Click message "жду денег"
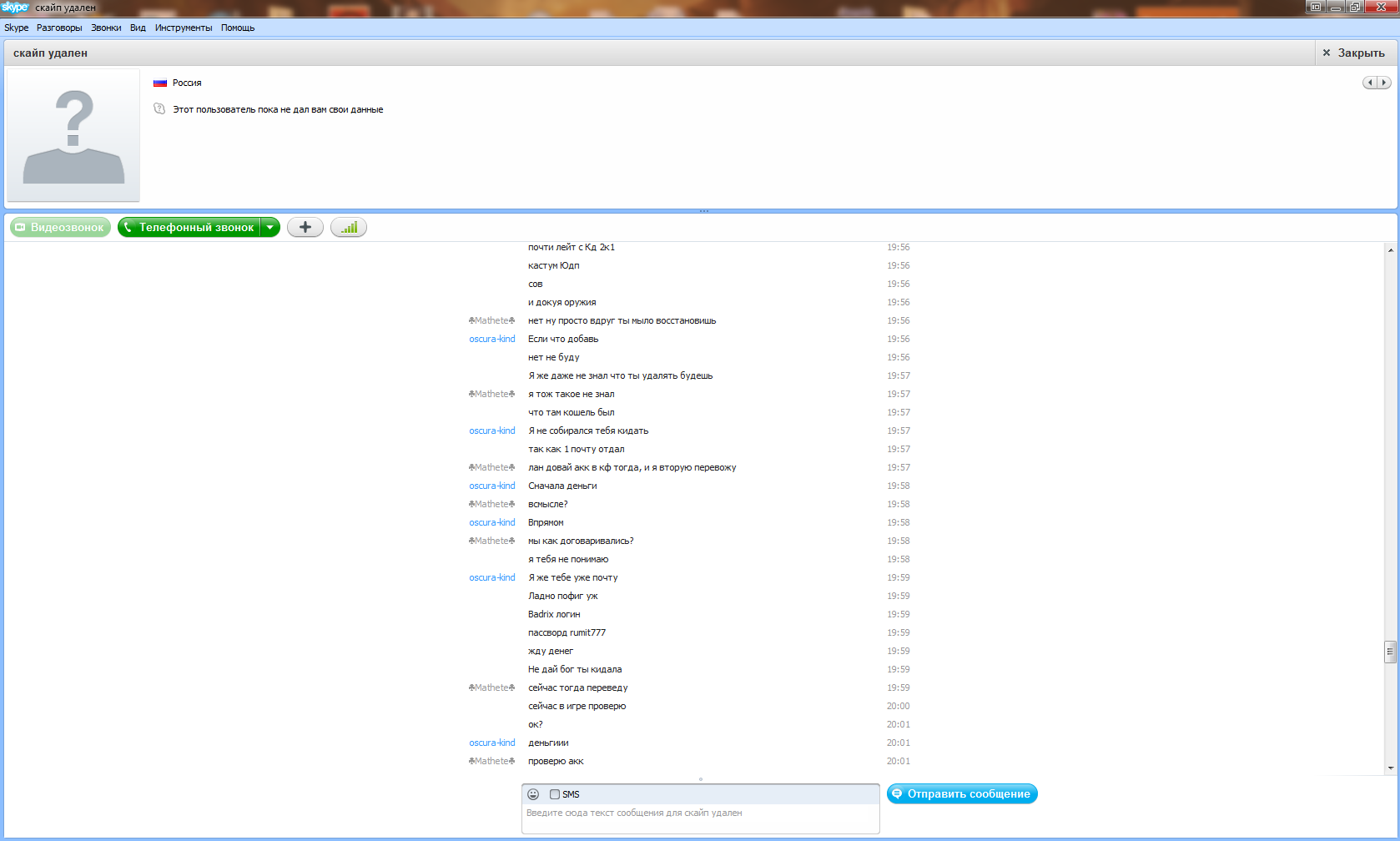 point(551,651)
